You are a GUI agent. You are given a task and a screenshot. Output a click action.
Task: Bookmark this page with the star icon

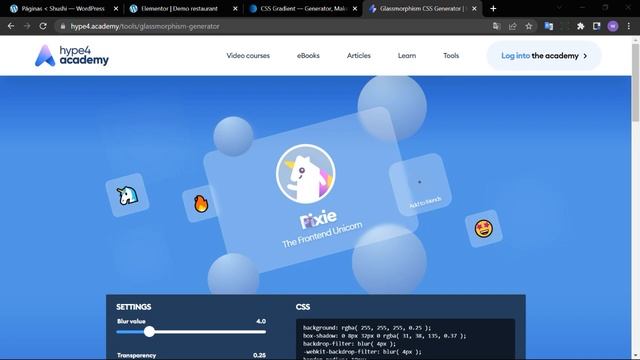(x=529, y=26)
